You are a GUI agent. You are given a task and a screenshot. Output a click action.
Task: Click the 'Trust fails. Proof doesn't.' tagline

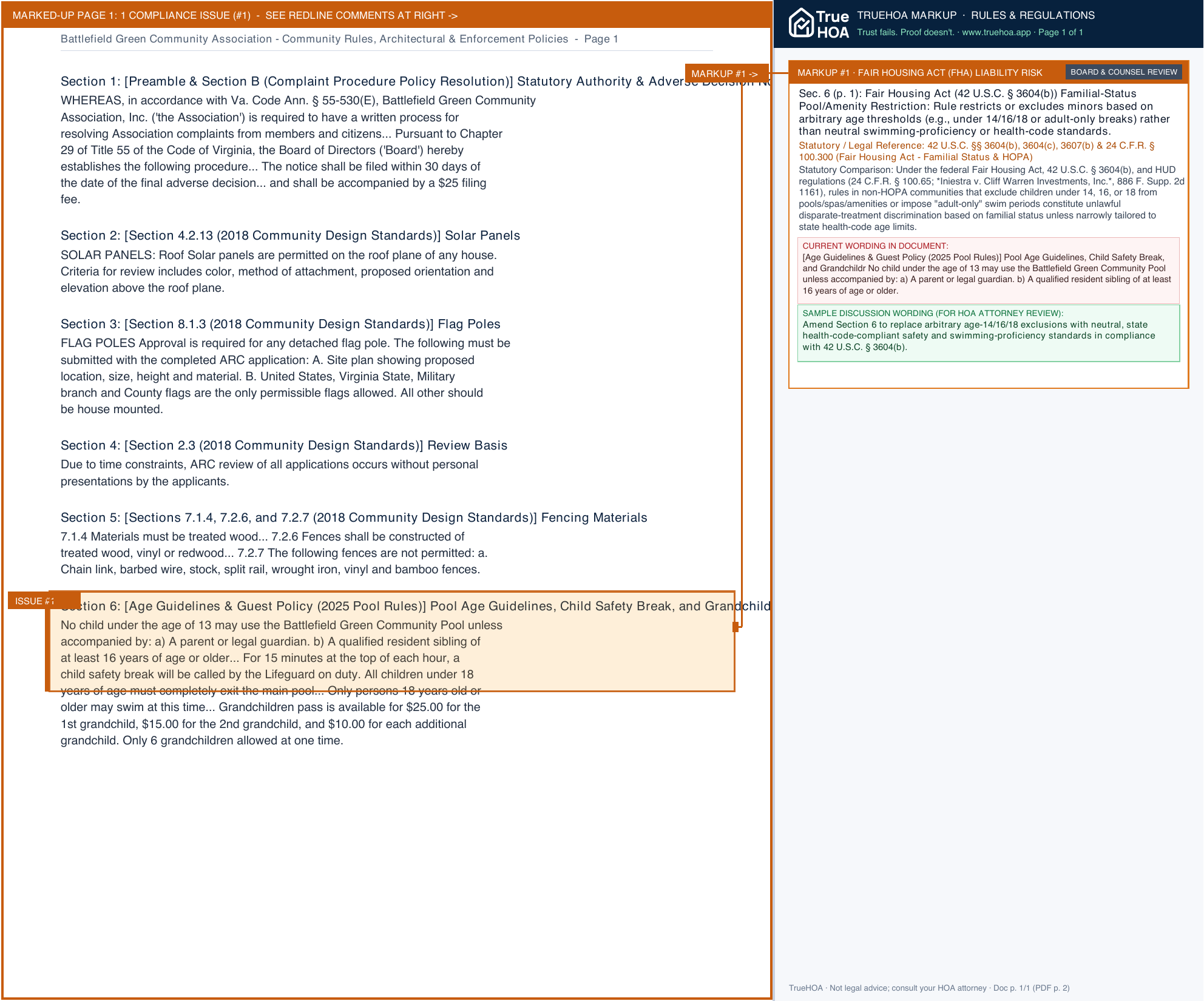point(905,32)
